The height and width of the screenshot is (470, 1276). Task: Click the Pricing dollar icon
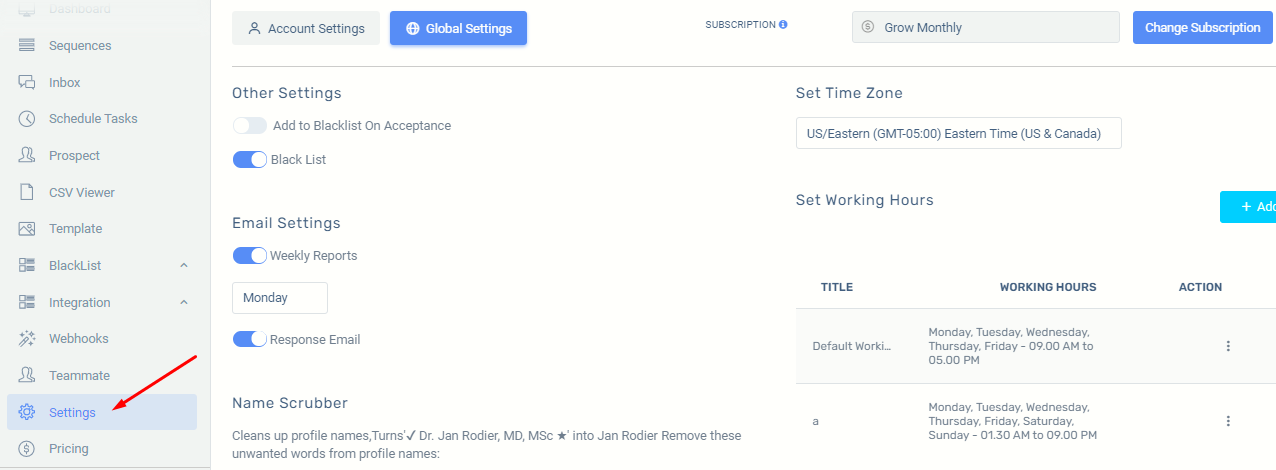(27, 449)
